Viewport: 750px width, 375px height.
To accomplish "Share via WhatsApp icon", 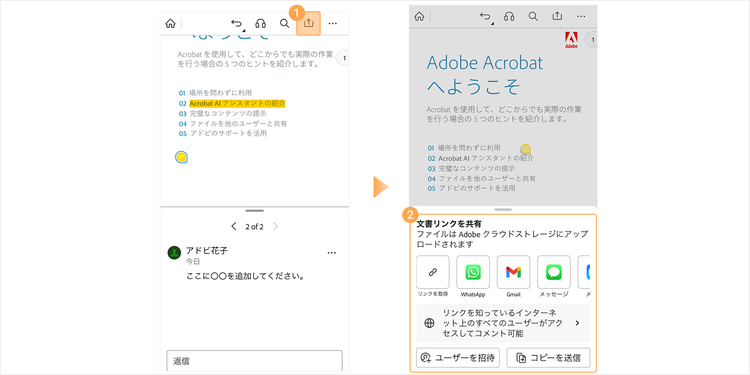I will coord(473,272).
